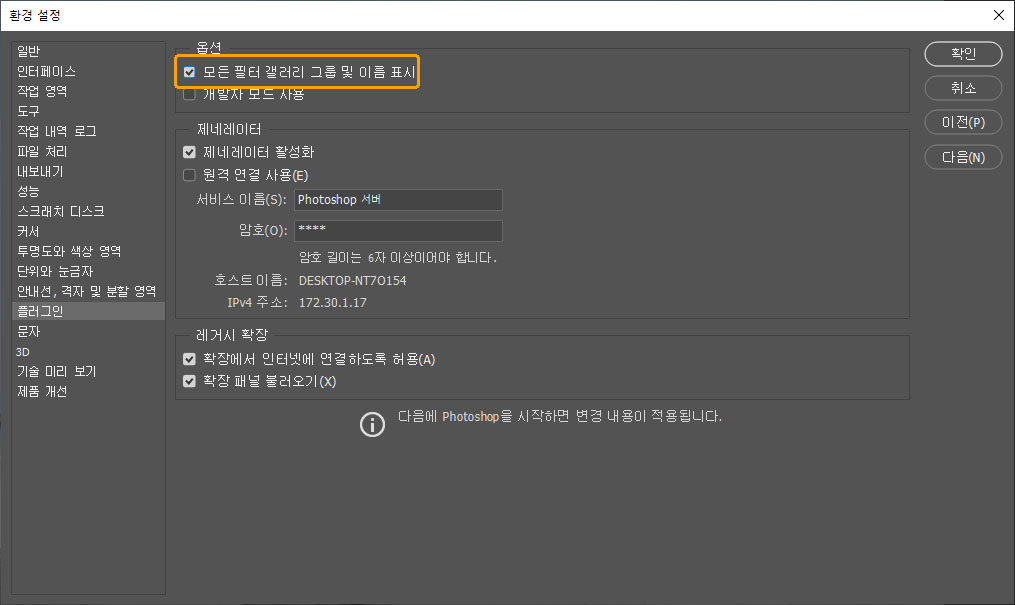Click the 암호 password field
Image resolution: width=1015 pixels, height=605 pixels.
pyautogui.click(x=398, y=230)
